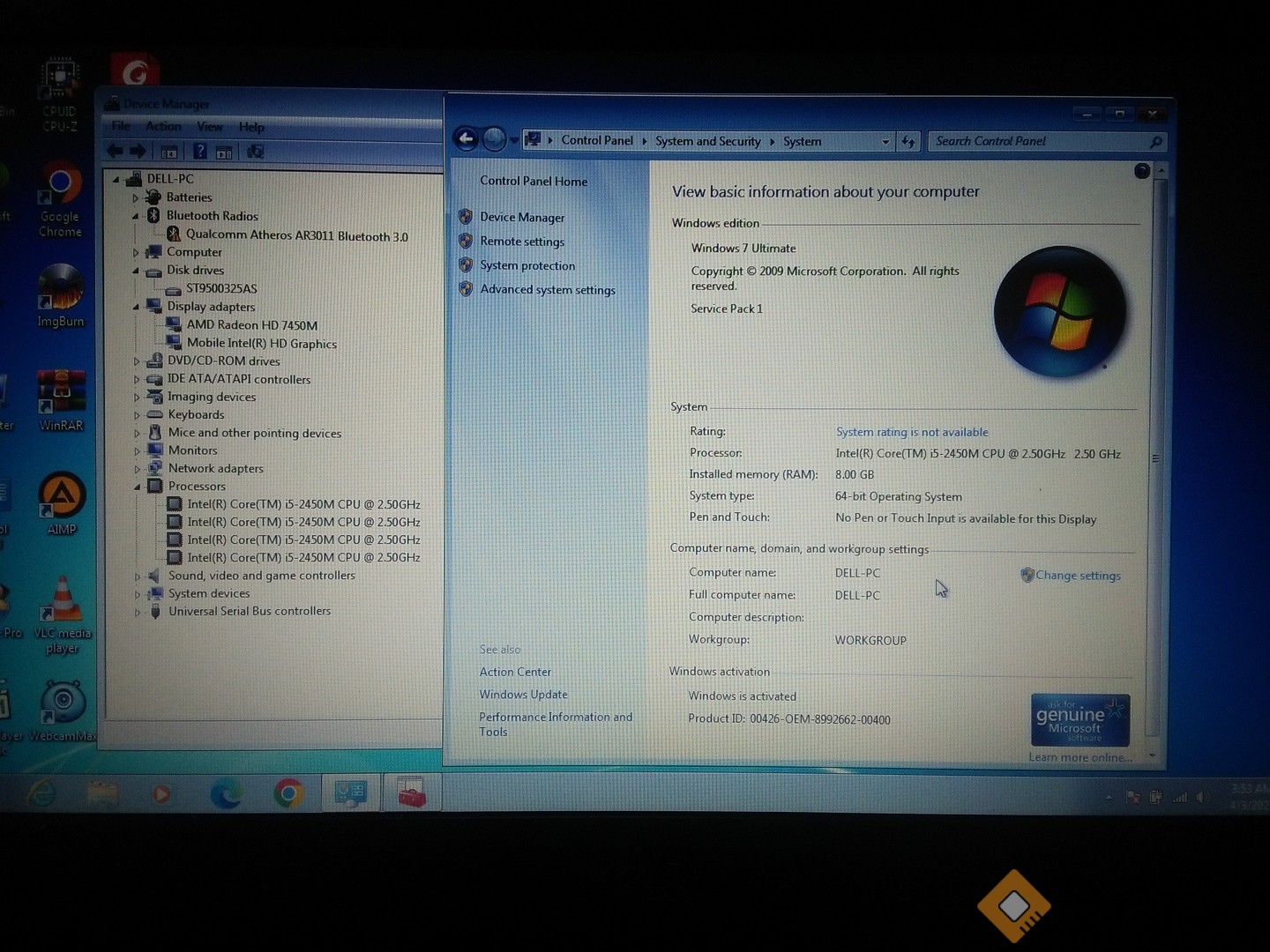Click the Back button in Control Panel
1270x952 pixels.
pos(466,138)
